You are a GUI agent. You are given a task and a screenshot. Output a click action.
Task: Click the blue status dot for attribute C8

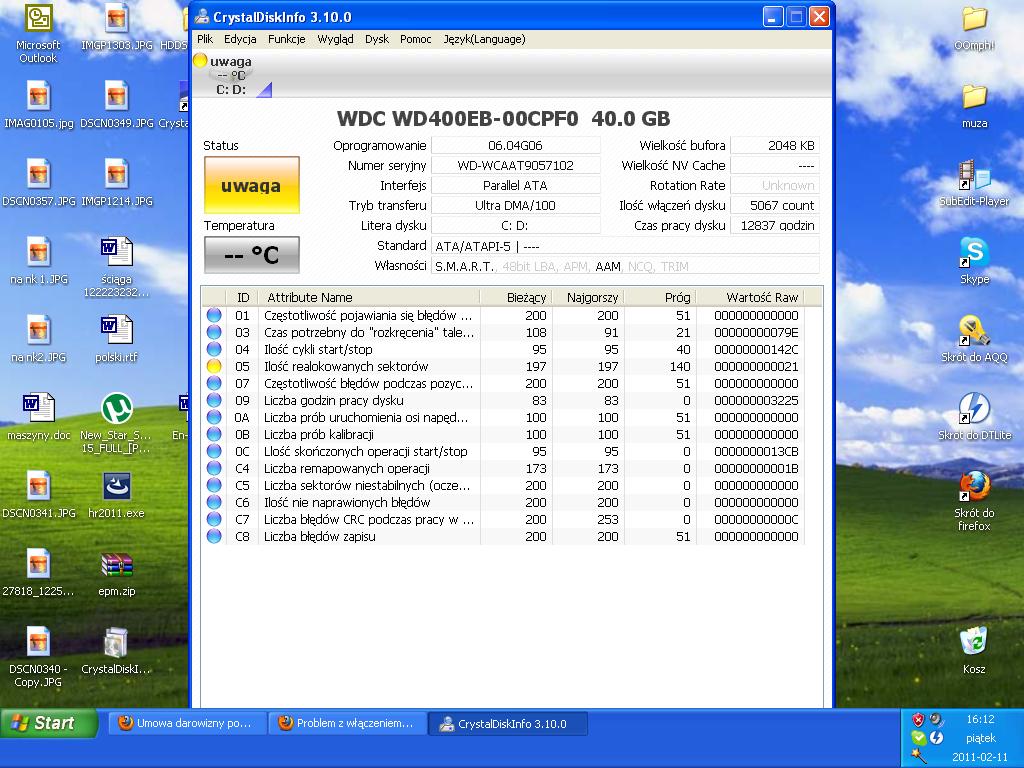tap(214, 536)
